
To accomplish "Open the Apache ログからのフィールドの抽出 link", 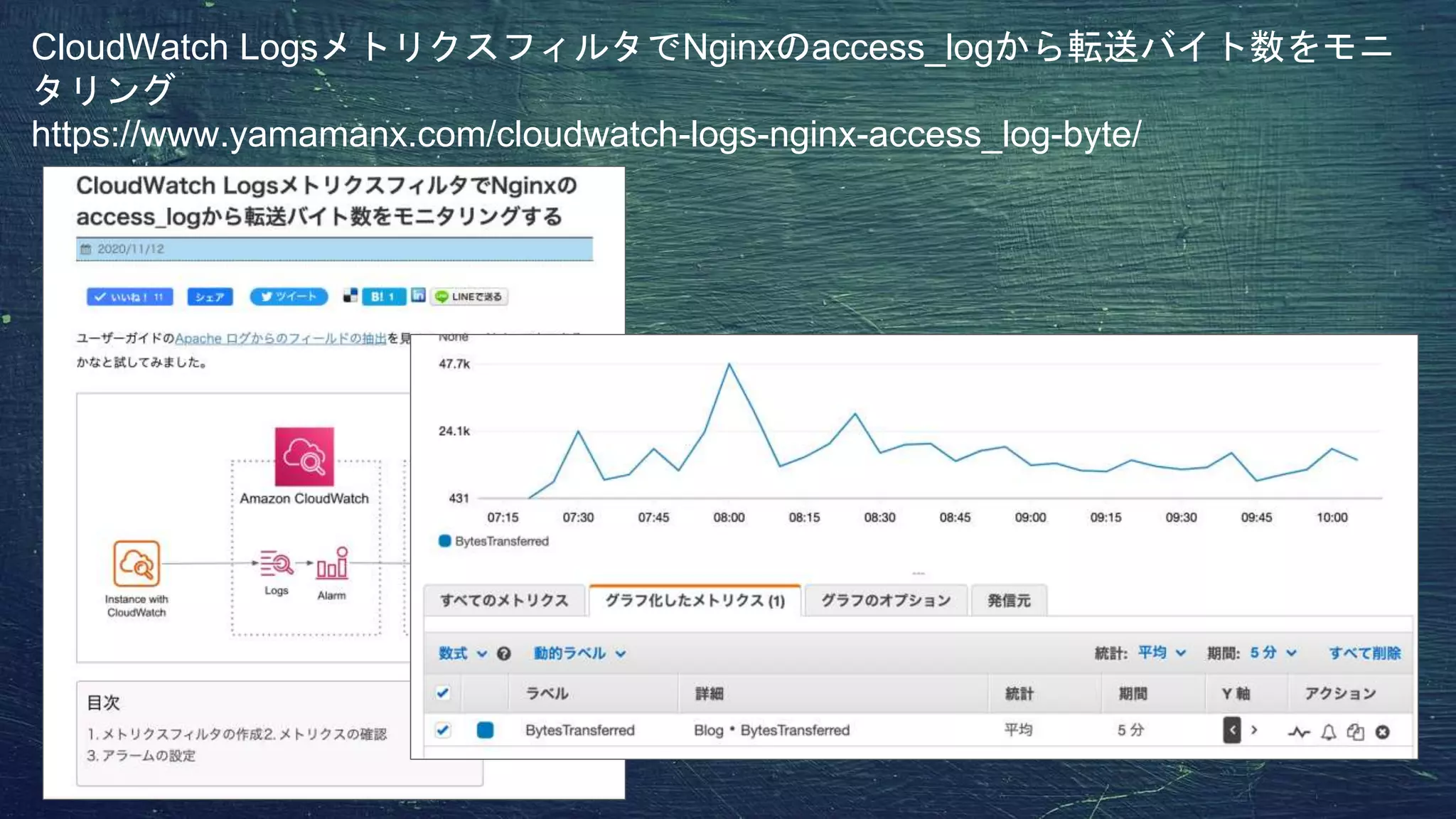I will (x=281, y=338).
